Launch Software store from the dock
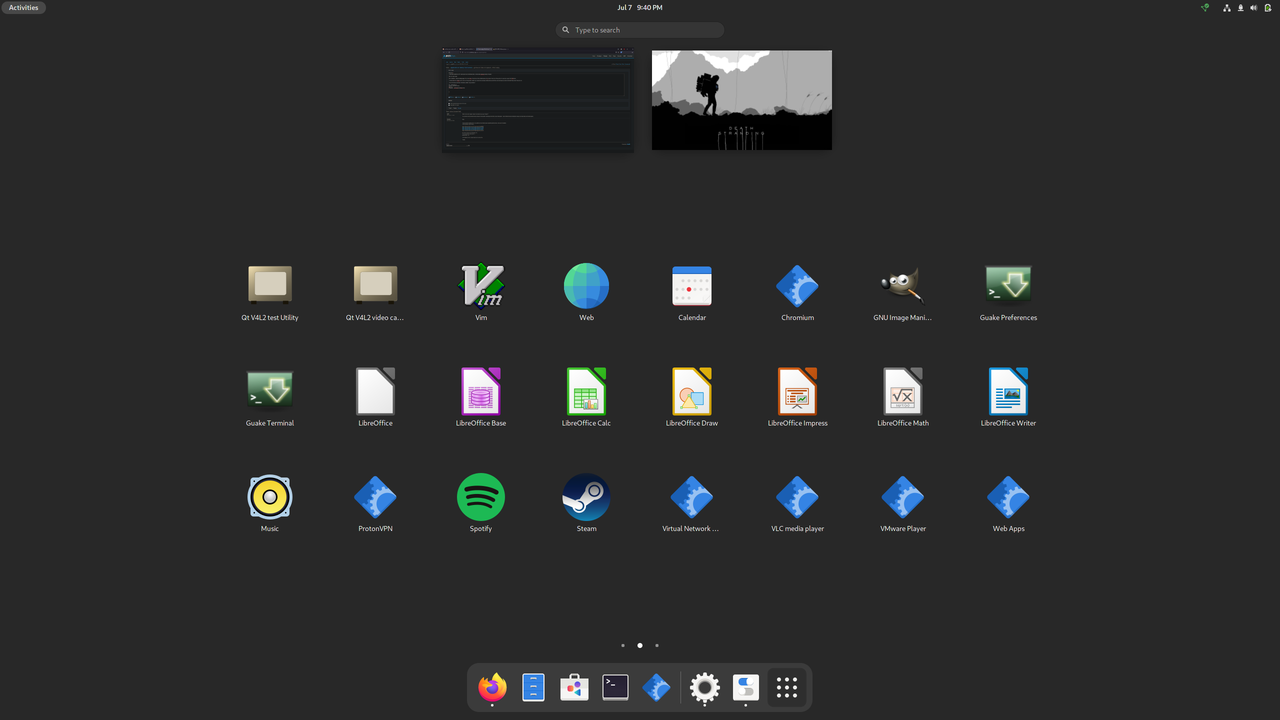This screenshot has height=720, width=1280. [x=574, y=687]
